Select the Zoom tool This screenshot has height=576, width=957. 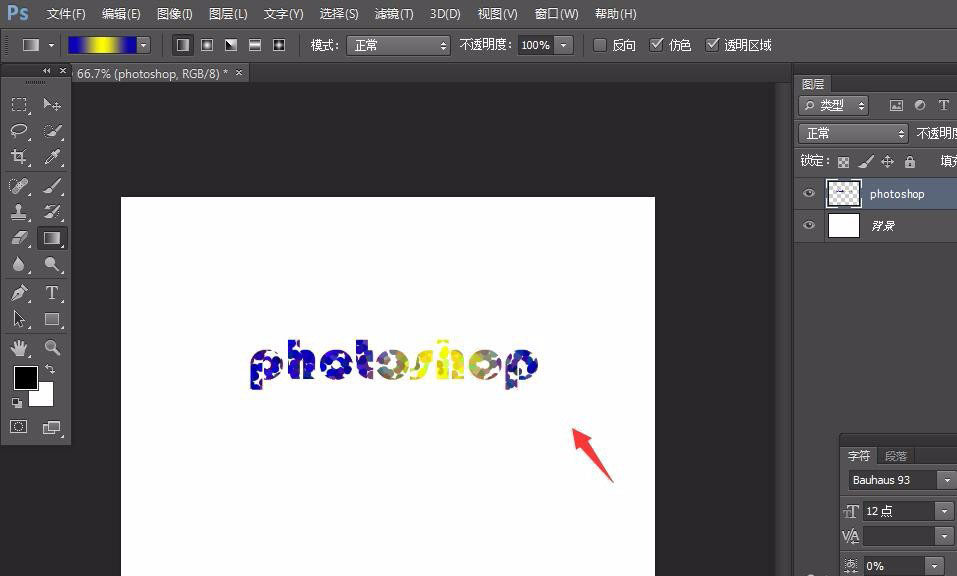tap(52, 348)
